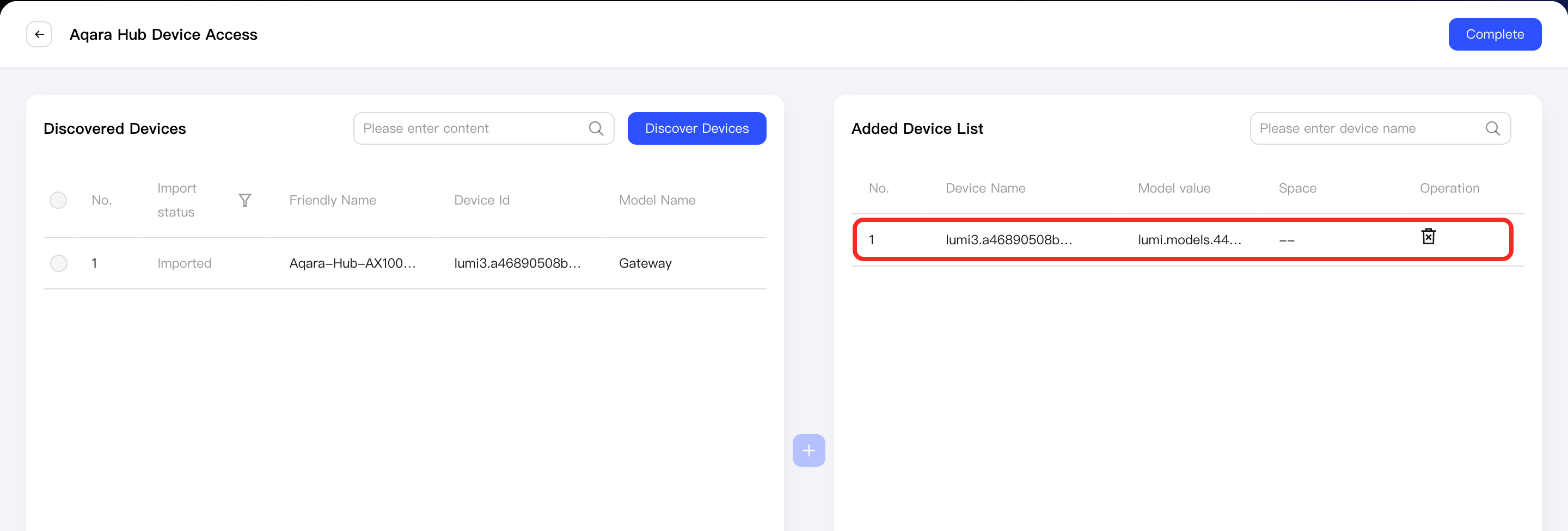The image size is (1568, 531).
Task: Click the Discovered Devices heading
Action: 114,129
